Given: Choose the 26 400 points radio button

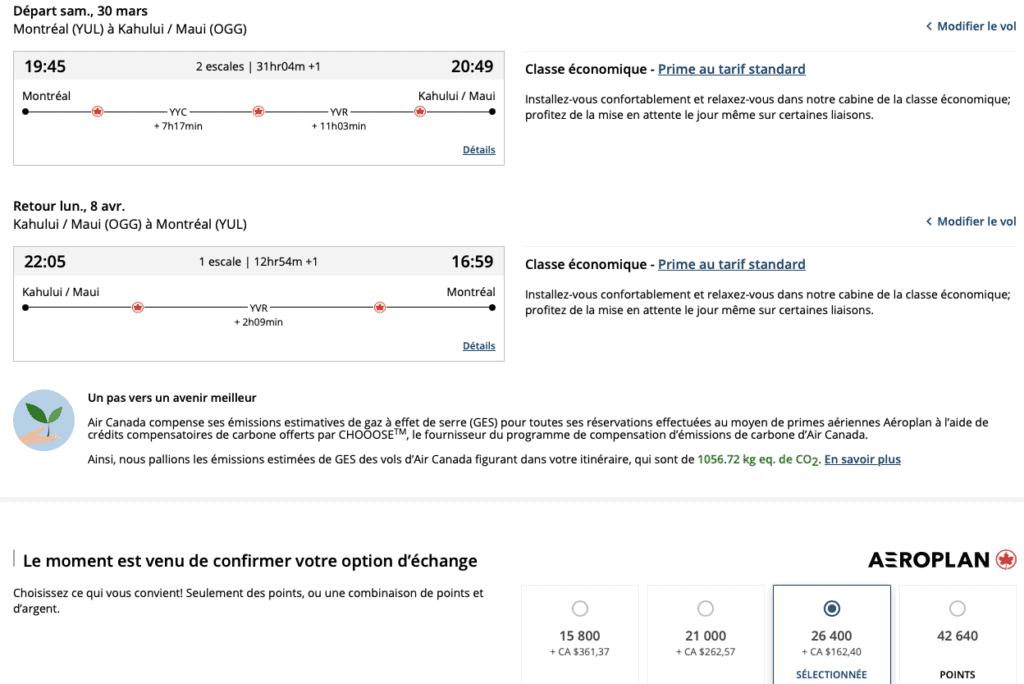Looking at the screenshot, I should click(831, 609).
